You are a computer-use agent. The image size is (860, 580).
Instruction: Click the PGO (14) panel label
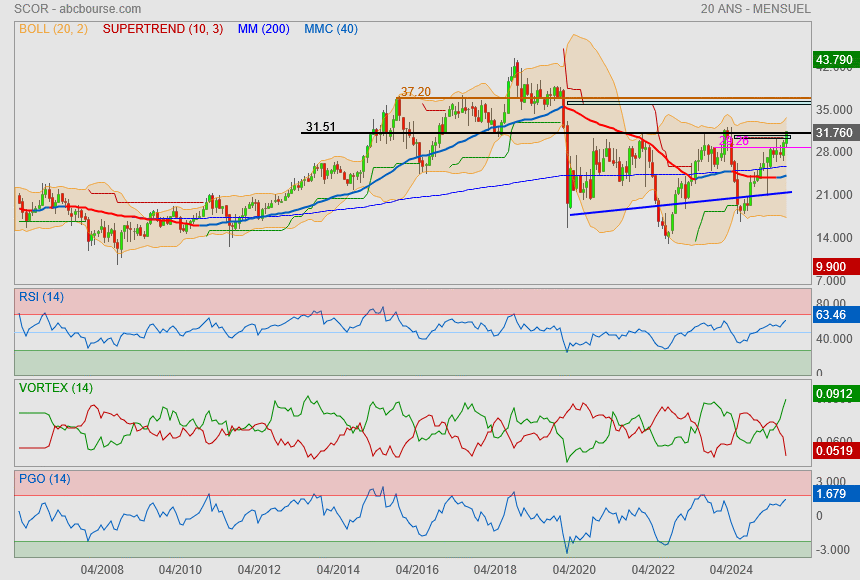(43, 479)
